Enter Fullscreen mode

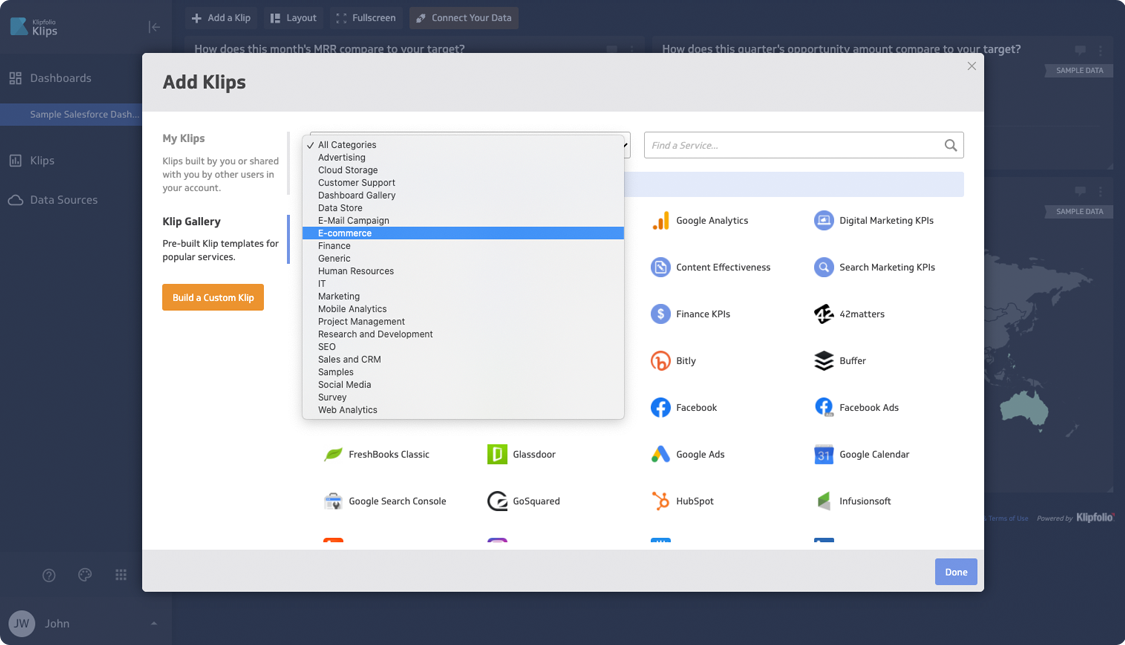(x=366, y=18)
